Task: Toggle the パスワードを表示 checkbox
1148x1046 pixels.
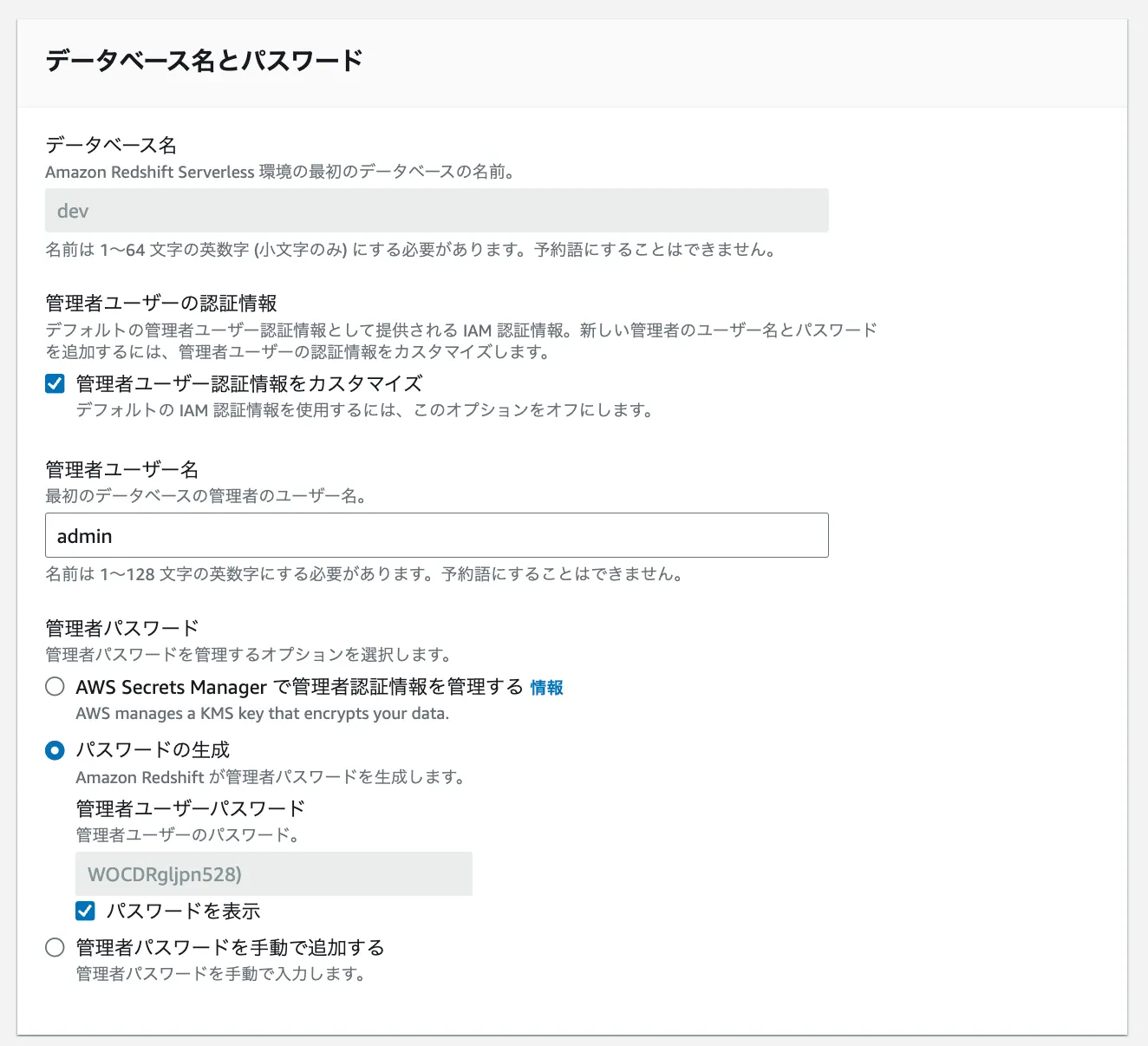Action: pos(85,911)
